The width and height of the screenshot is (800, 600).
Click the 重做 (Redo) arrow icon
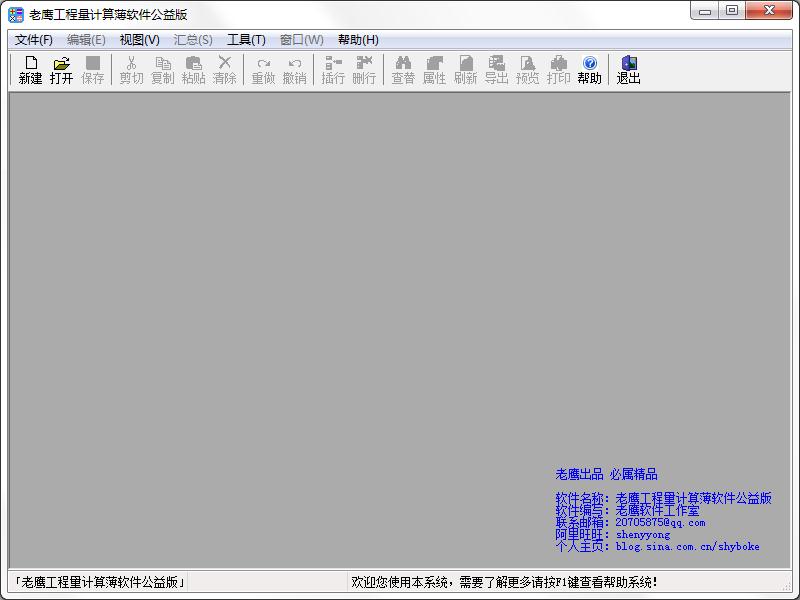(263, 70)
